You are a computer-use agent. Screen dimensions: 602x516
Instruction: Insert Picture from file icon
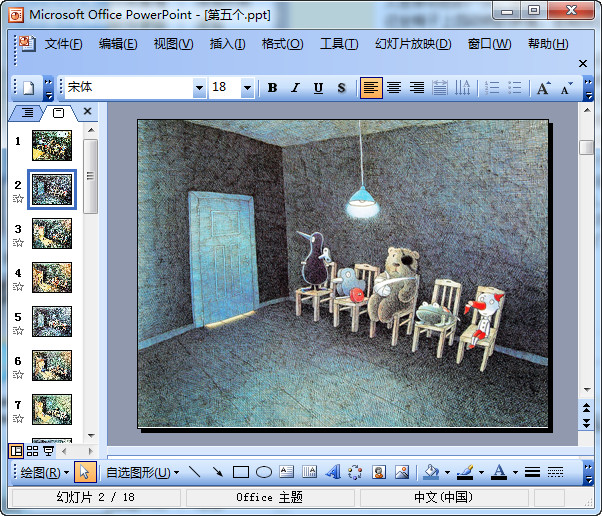click(x=402, y=472)
